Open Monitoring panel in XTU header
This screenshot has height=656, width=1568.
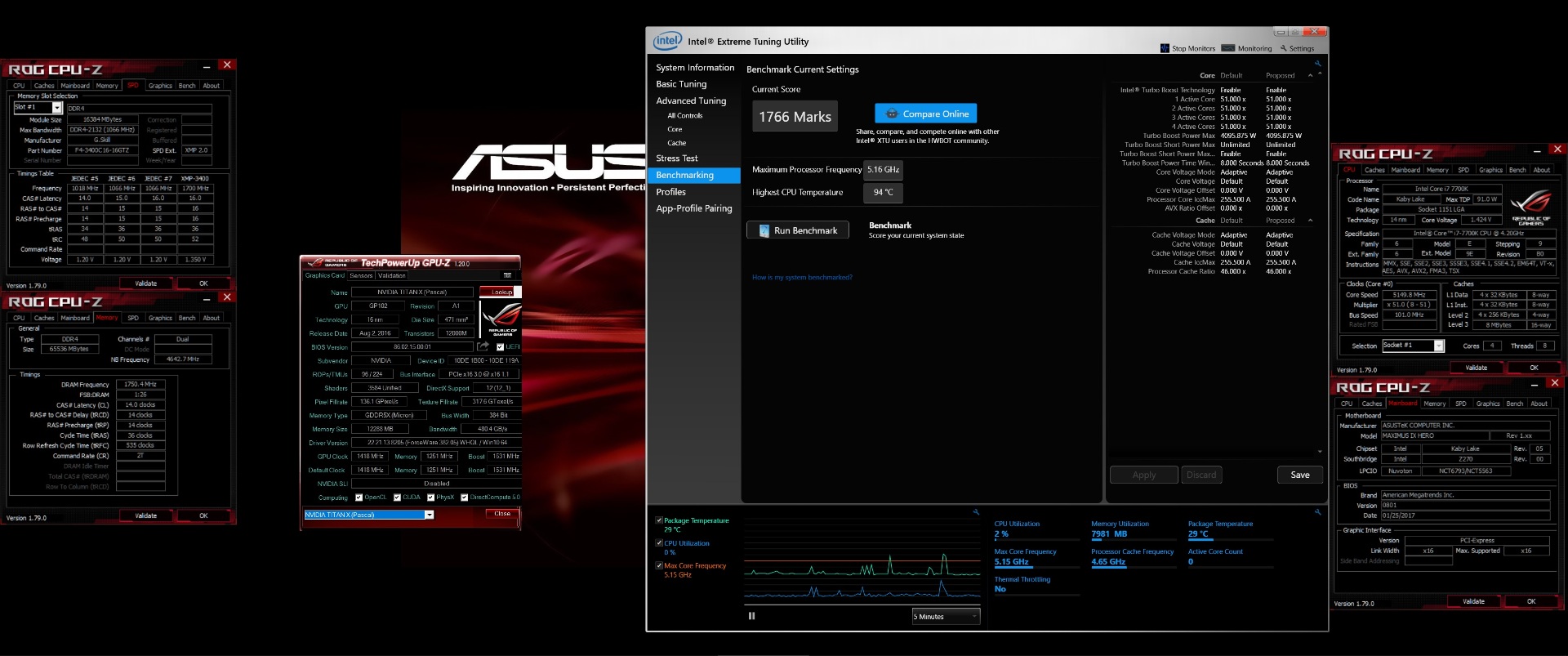[1246, 48]
